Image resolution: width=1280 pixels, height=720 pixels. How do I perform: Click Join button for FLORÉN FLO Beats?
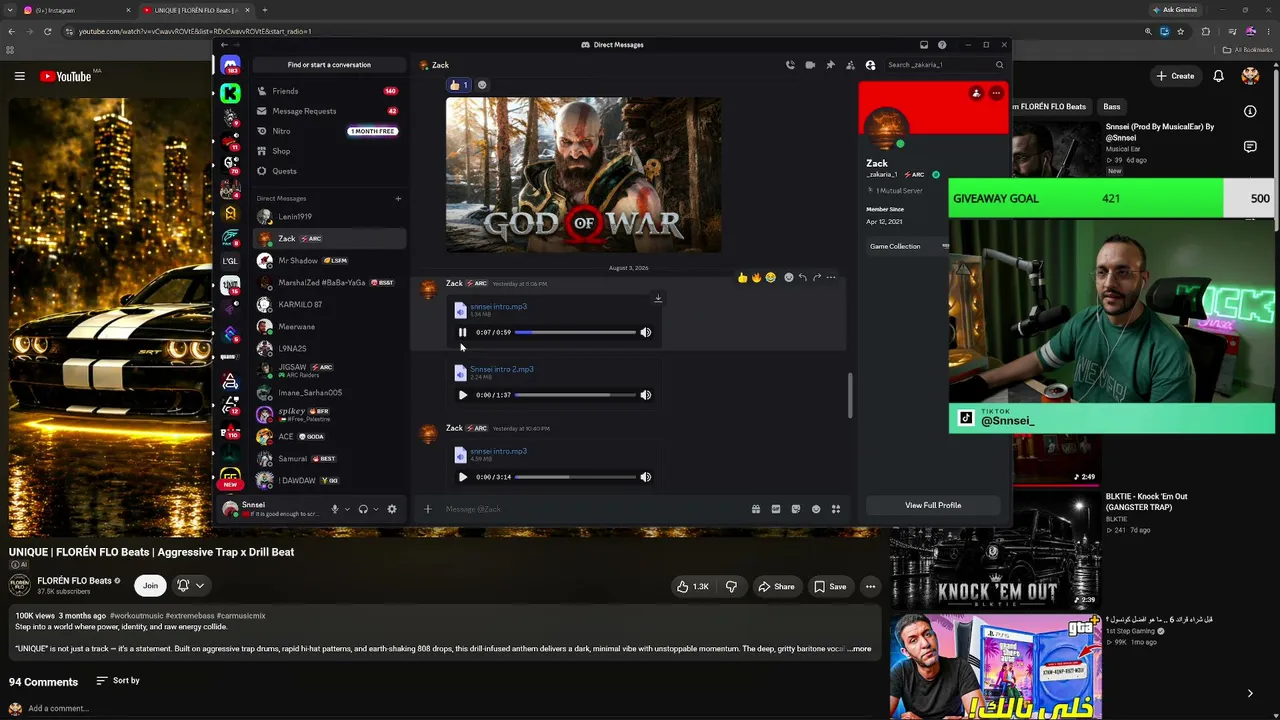pos(150,585)
